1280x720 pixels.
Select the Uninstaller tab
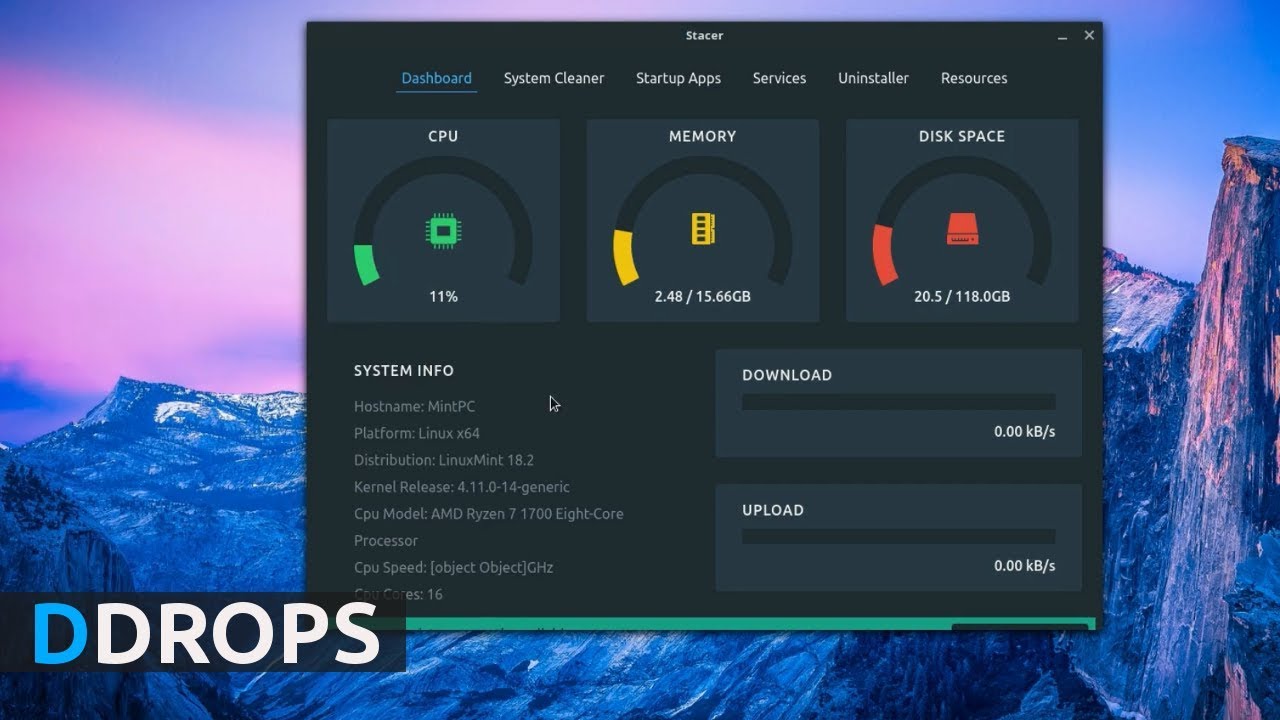873,78
